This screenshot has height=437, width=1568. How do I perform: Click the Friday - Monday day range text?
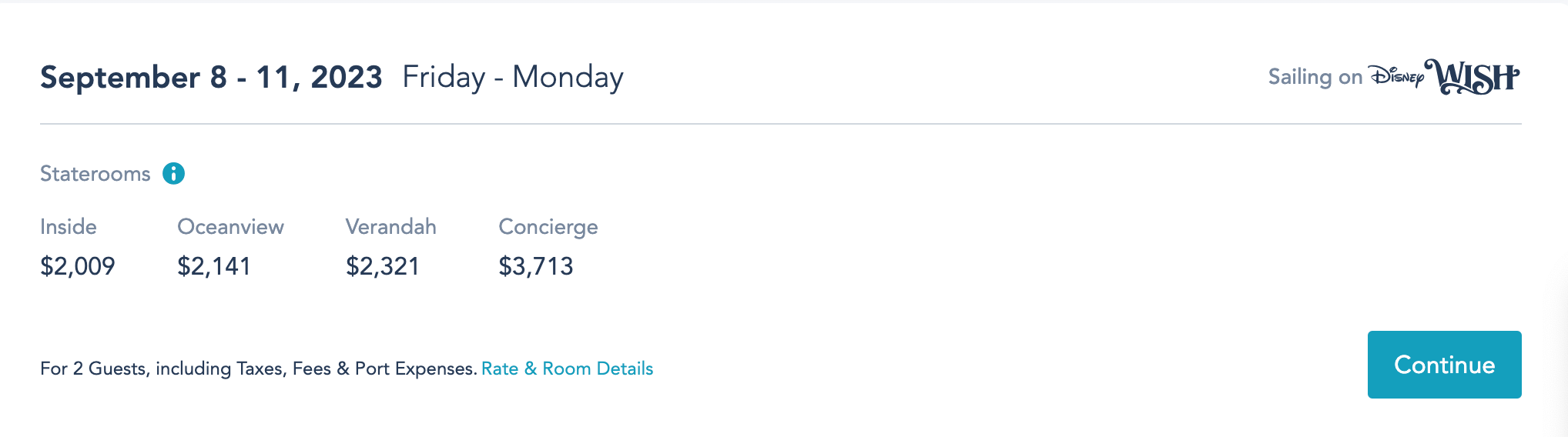(x=513, y=78)
